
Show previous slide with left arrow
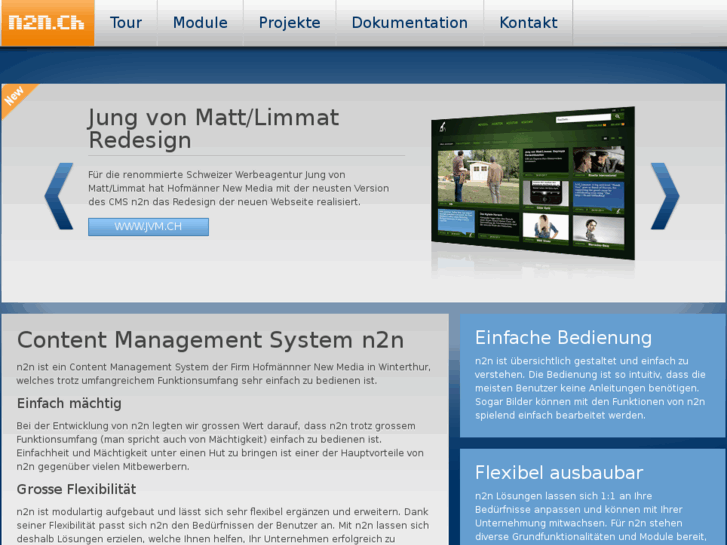pos(59,196)
